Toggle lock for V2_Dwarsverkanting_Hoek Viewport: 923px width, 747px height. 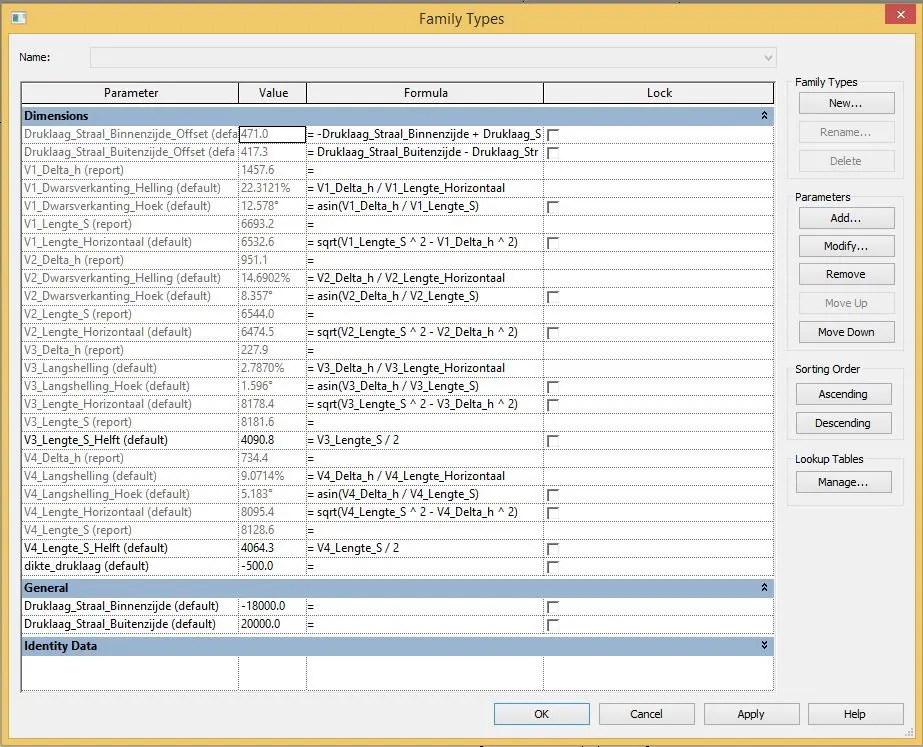point(553,297)
